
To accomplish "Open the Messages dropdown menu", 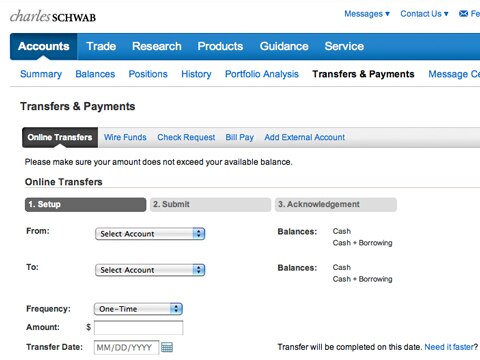I will coord(367,14).
